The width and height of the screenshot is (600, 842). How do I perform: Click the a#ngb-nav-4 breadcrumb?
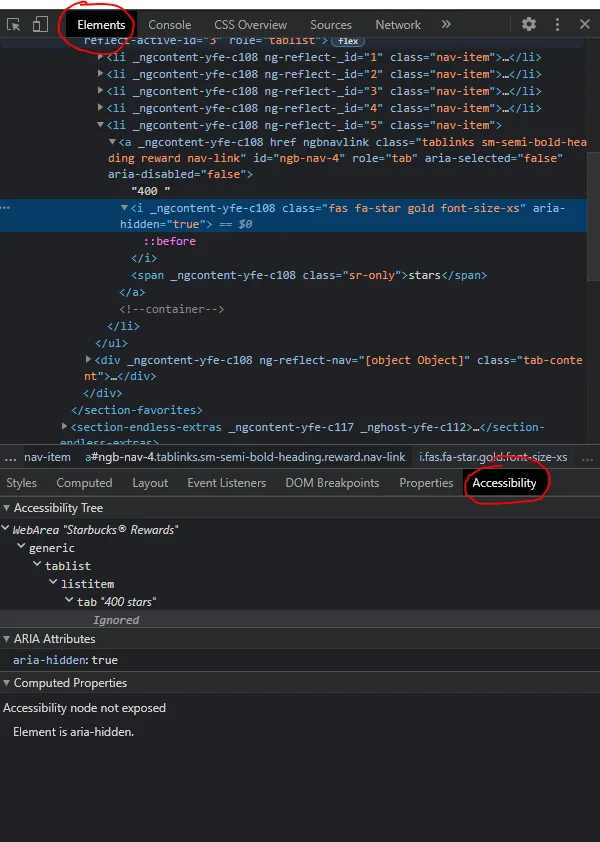coord(245,457)
